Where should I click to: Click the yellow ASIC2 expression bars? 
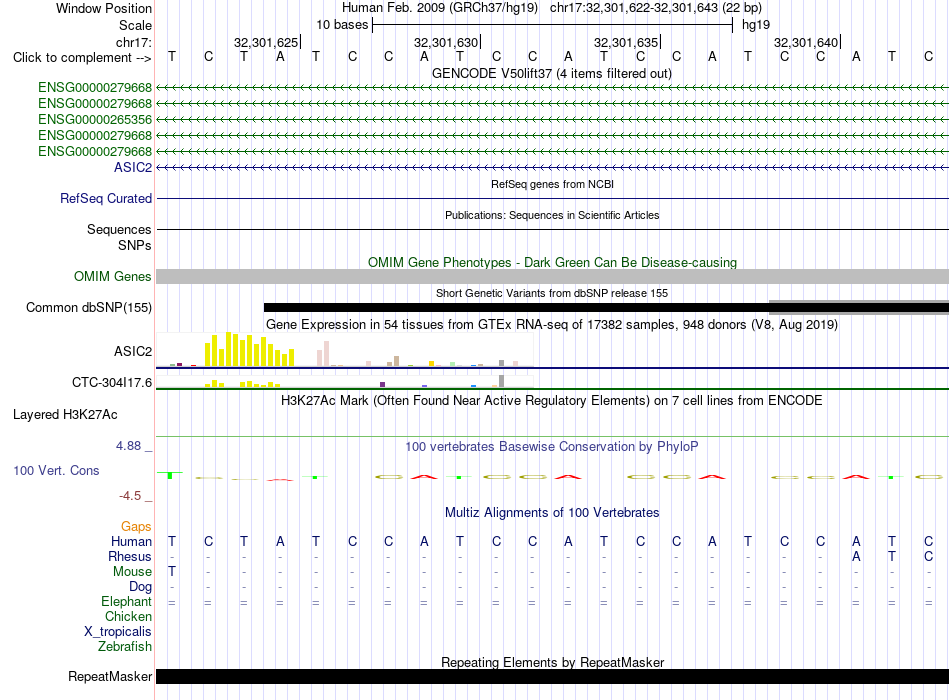(x=250, y=349)
